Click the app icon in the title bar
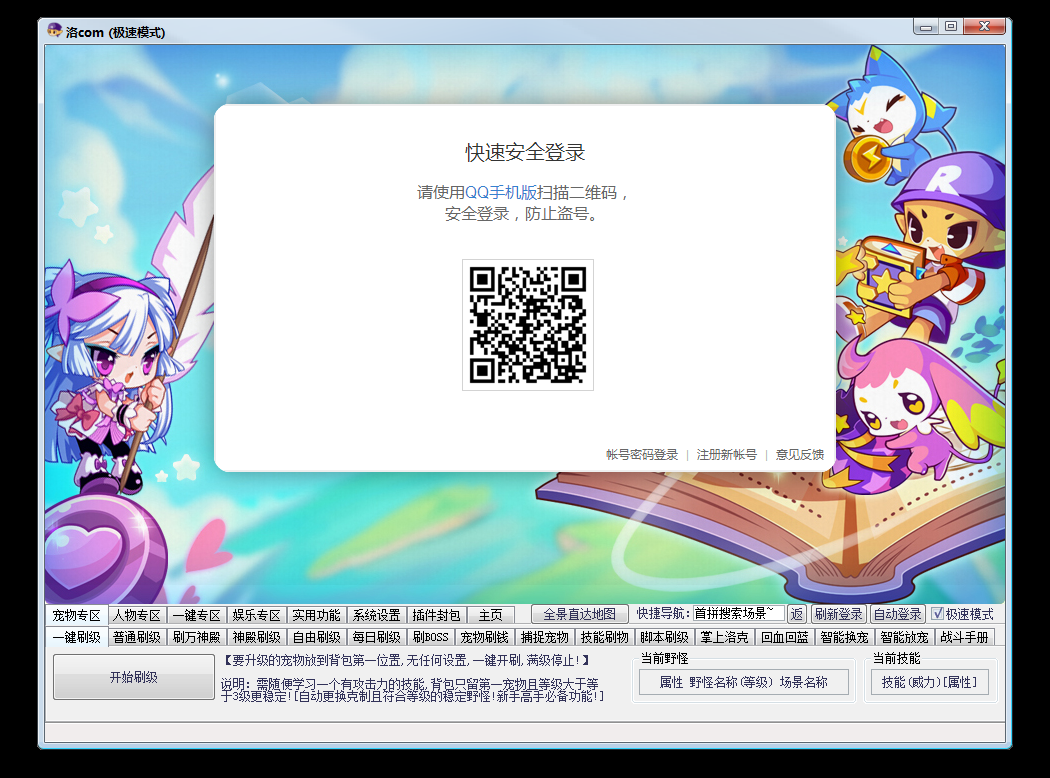The height and width of the screenshot is (778, 1050). (x=54, y=31)
